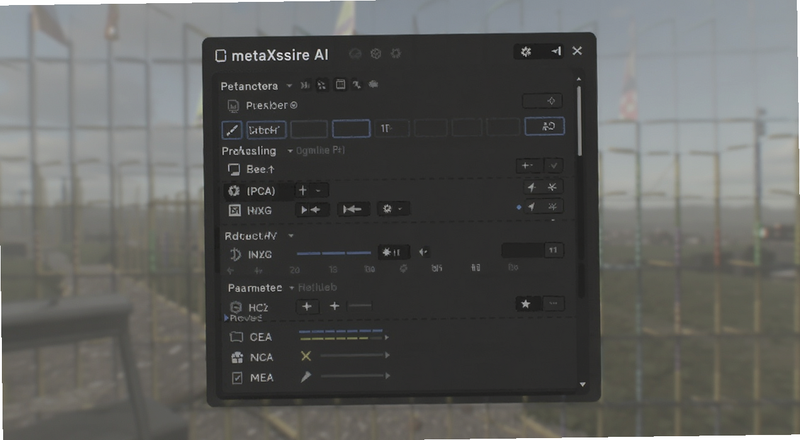This screenshot has width=800, height=440.
Task: Click the plus button in the (PCA) row
Action: click(303, 190)
